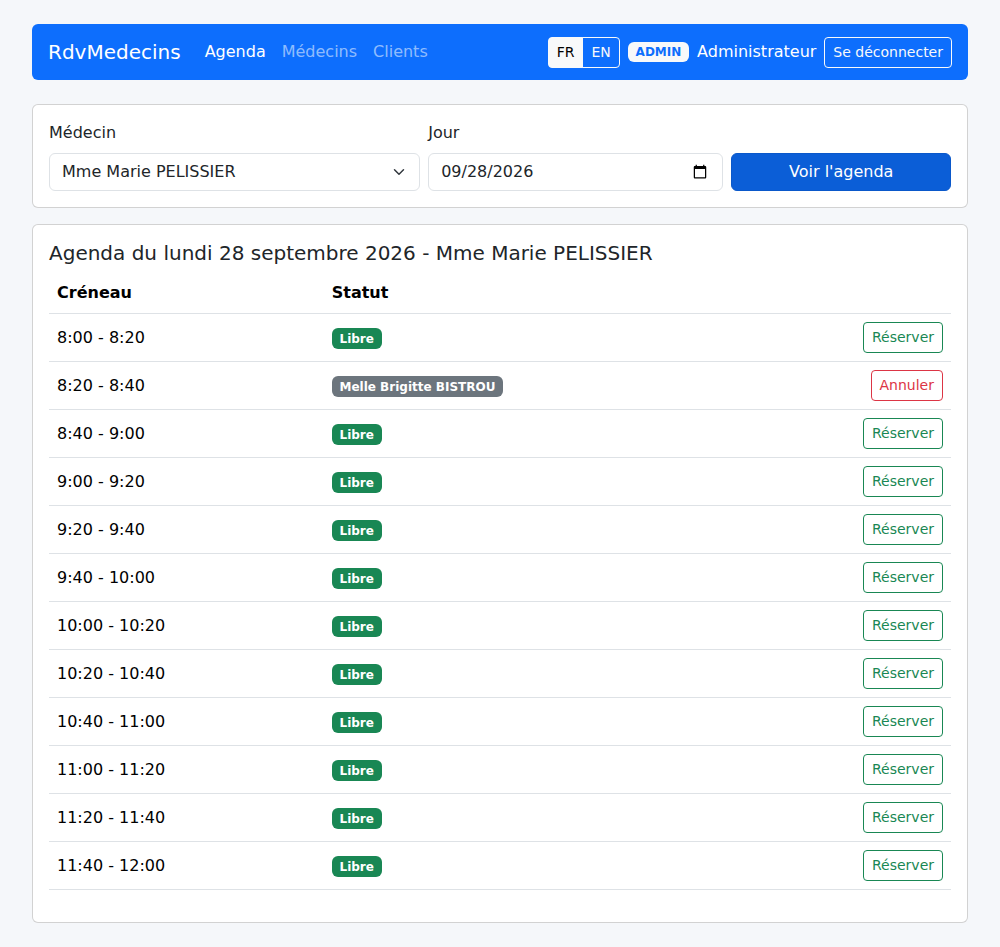
Task: Book the 9:40 - 10:00 slot
Action: 902,577
